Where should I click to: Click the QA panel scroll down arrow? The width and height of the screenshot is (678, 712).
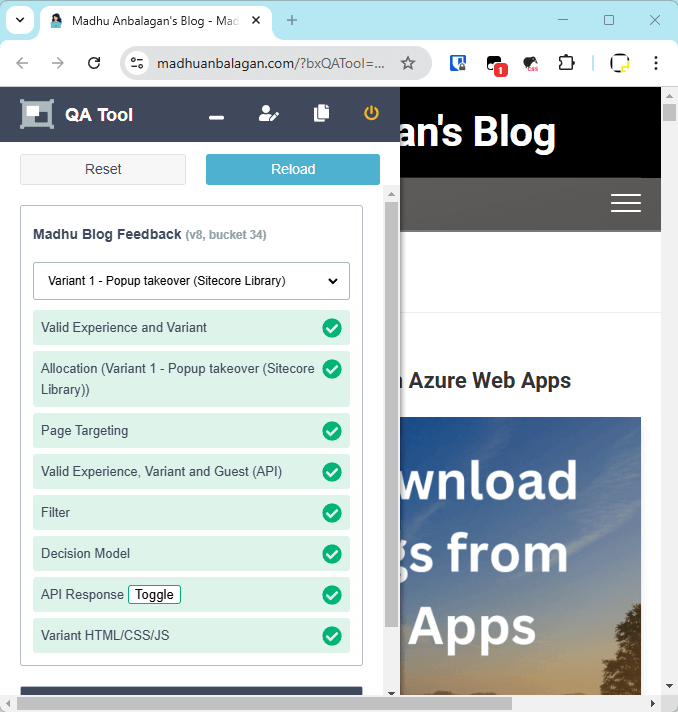(391, 693)
